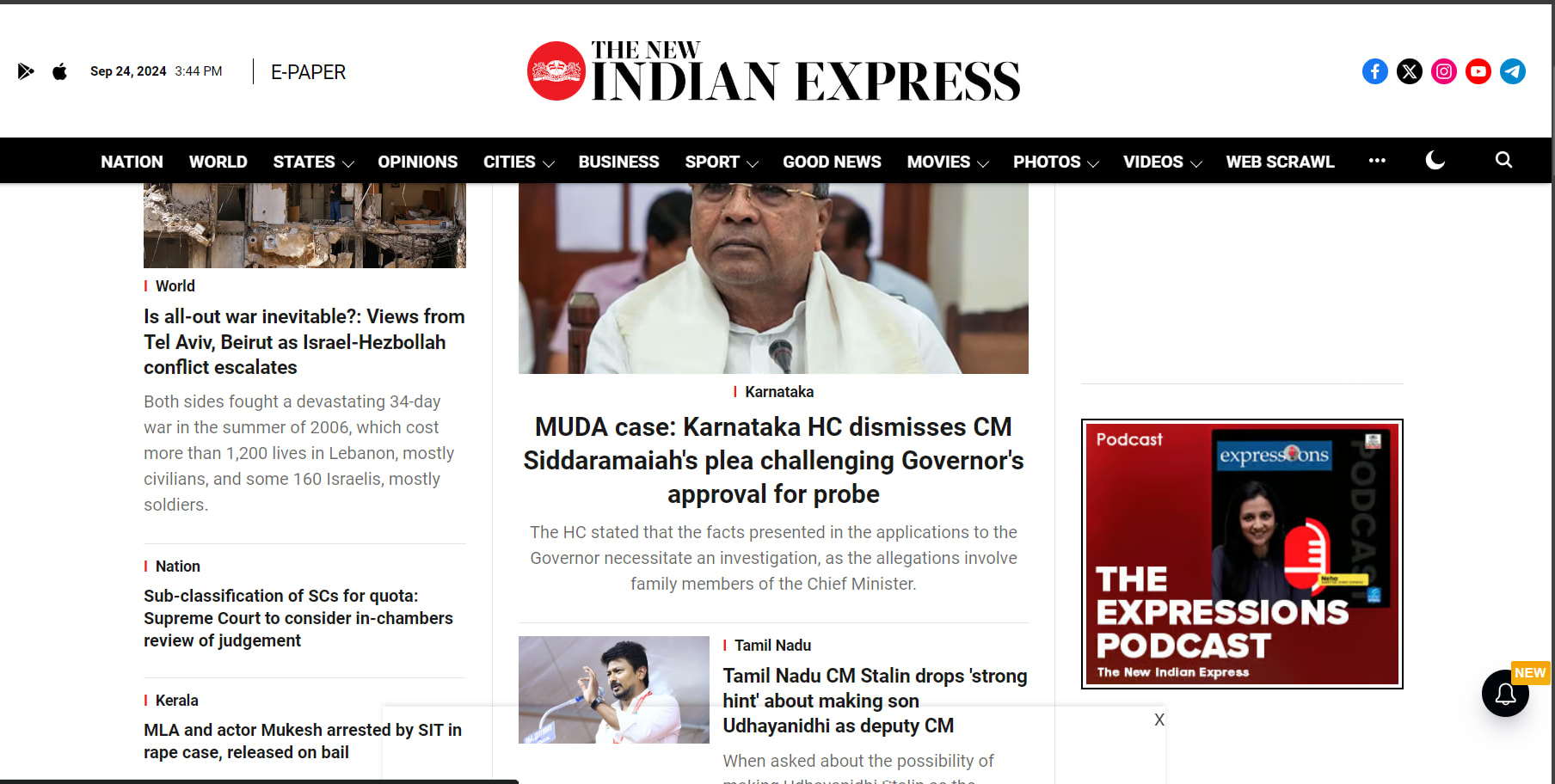Image resolution: width=1555 pixels, height=784 pixels.
Task: Open the E-PAPER link
Action: point(308,72)
